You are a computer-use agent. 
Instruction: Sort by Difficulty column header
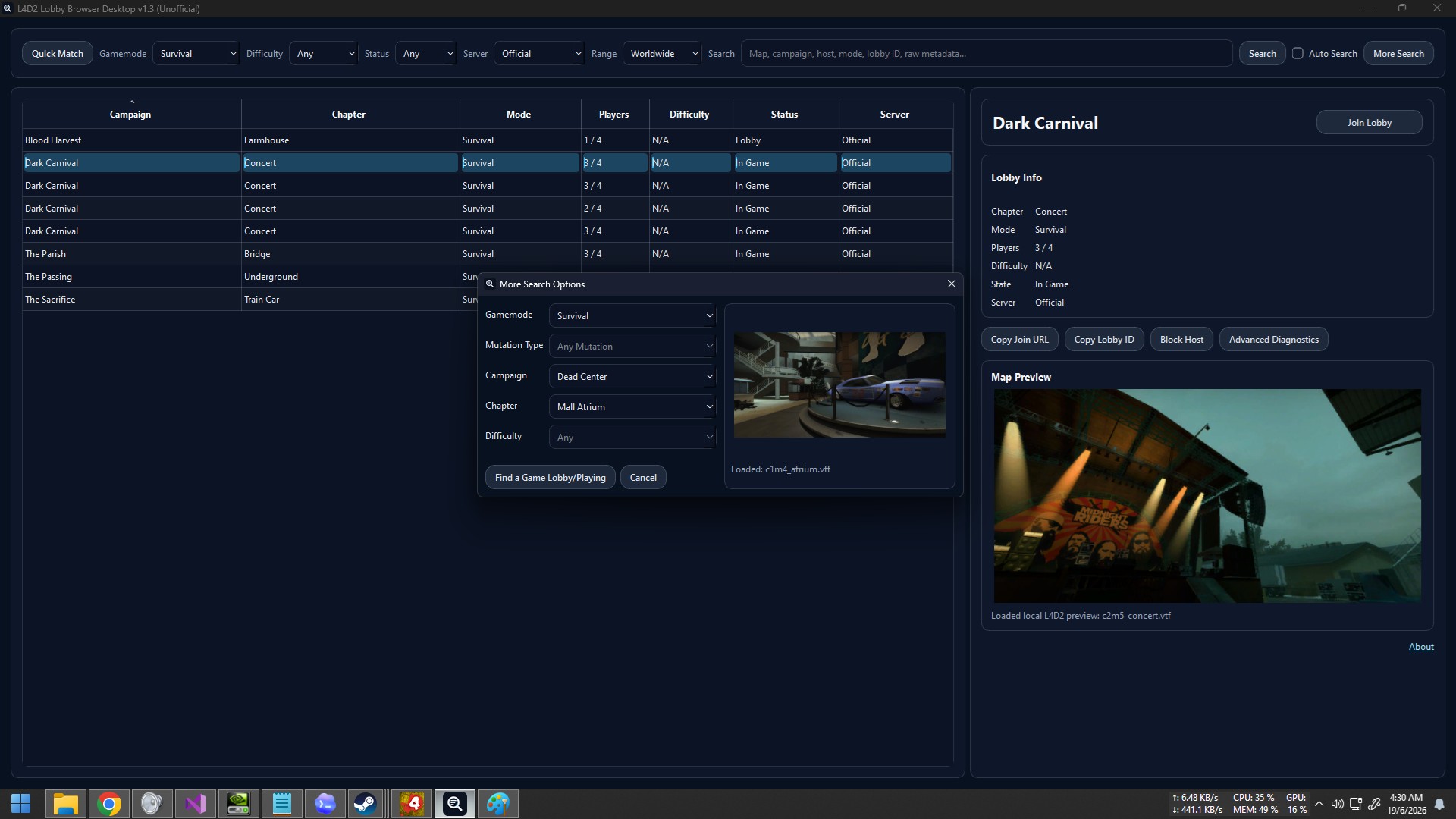(690, 114)
